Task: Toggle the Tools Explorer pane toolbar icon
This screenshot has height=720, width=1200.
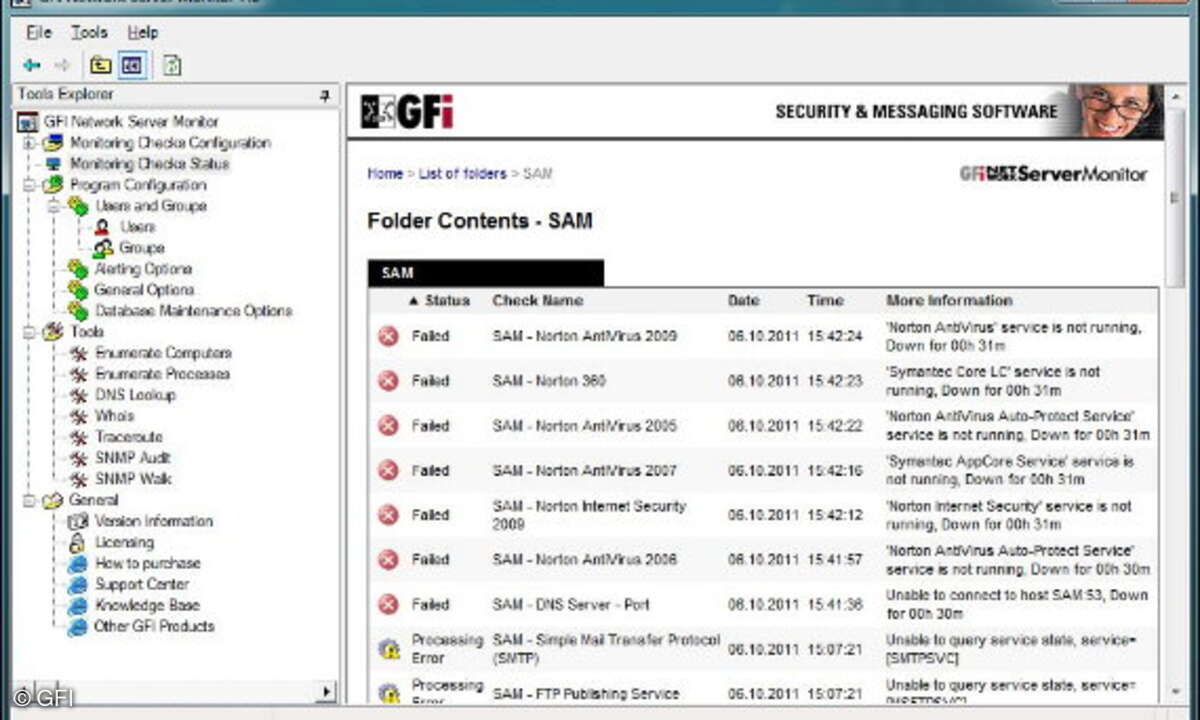Action: click(x=131, y=66)
